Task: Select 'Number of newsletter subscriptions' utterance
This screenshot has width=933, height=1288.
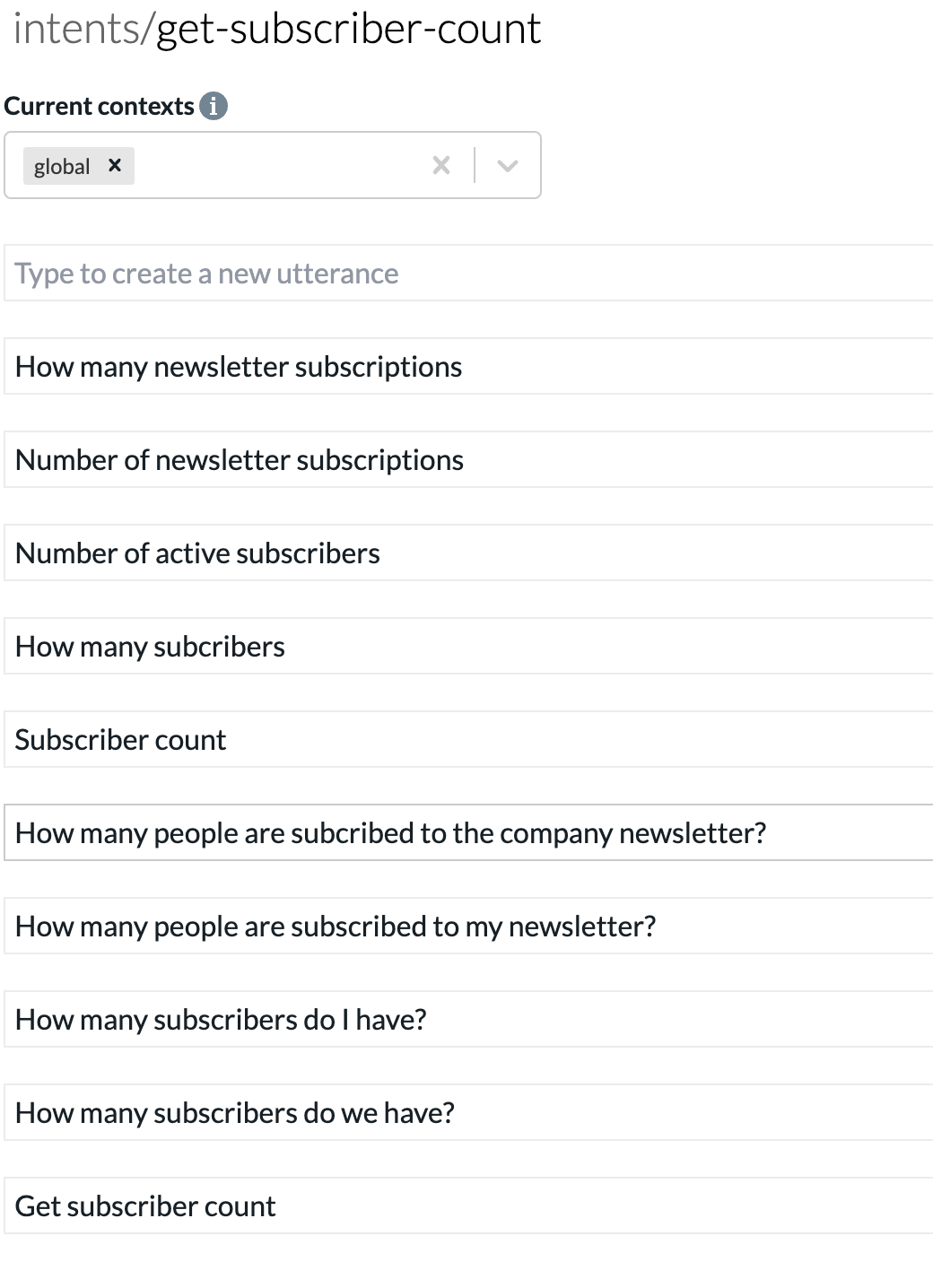Action: 468,459
